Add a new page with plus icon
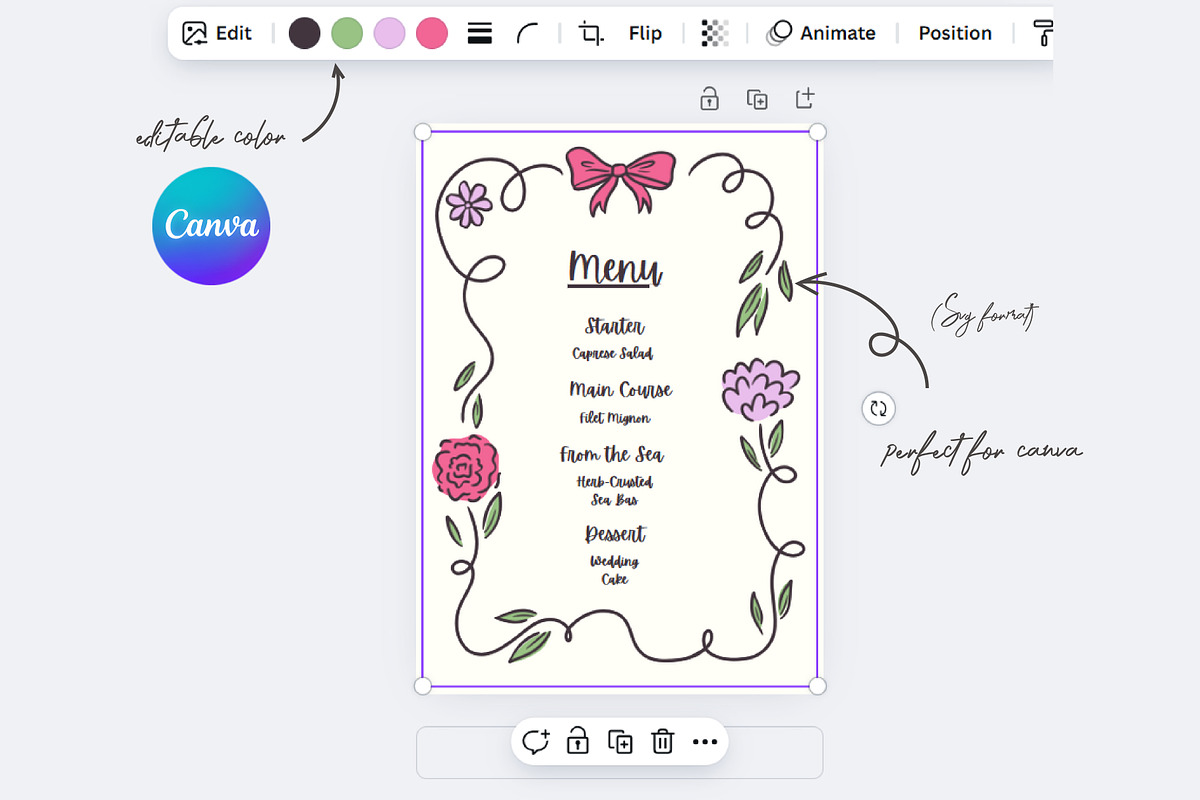The height and width of the screenshot is (800, 1200). tap(805, 98)
